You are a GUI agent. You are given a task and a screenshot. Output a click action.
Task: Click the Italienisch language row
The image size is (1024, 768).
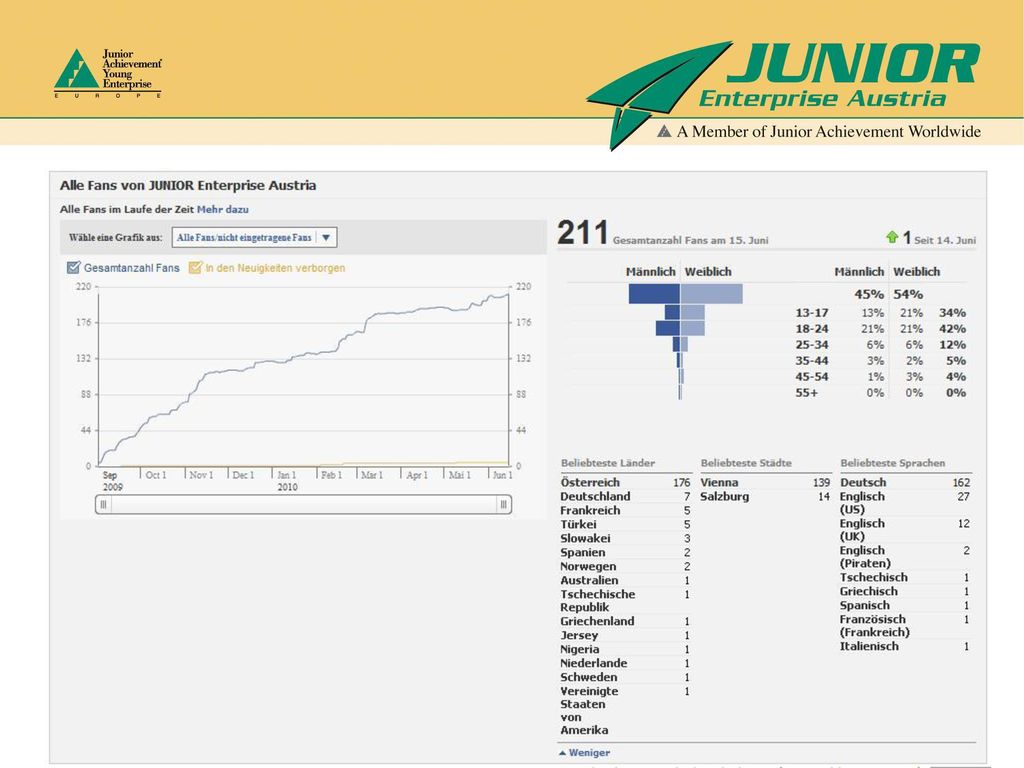[905, 647]
